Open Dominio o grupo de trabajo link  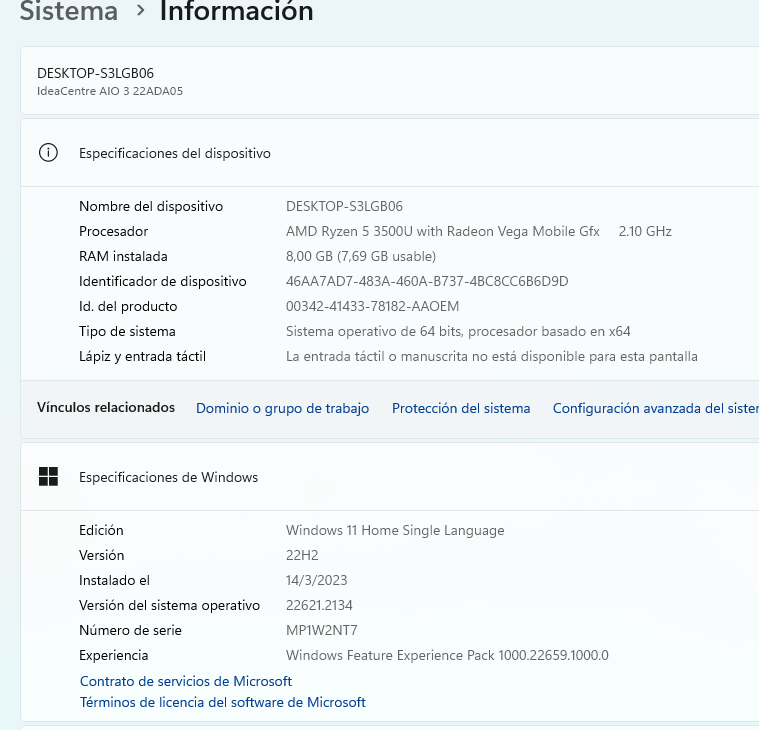(282, 408)
